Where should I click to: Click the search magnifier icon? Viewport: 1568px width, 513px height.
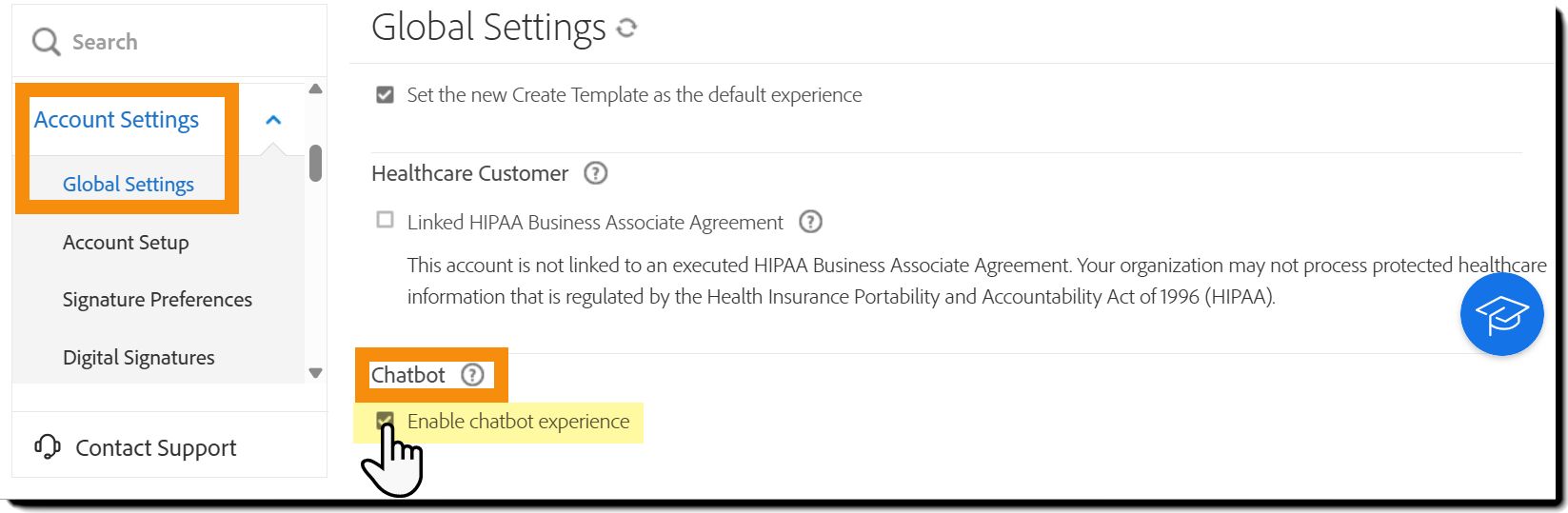pos(46,42)
